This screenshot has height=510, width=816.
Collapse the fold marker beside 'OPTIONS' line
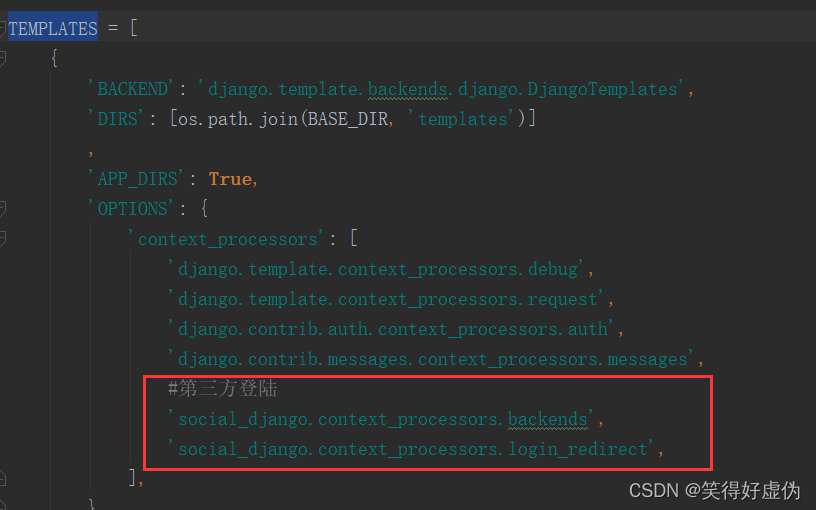click(x=3, y=209)
